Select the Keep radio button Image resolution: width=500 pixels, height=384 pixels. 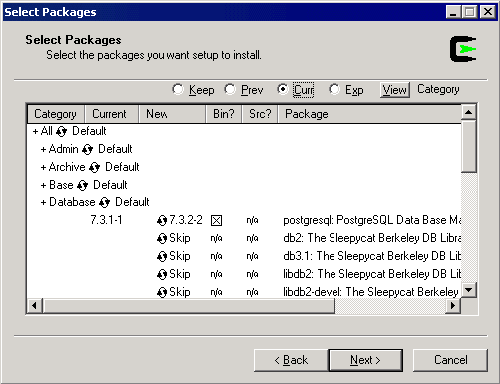coord(178,89)
